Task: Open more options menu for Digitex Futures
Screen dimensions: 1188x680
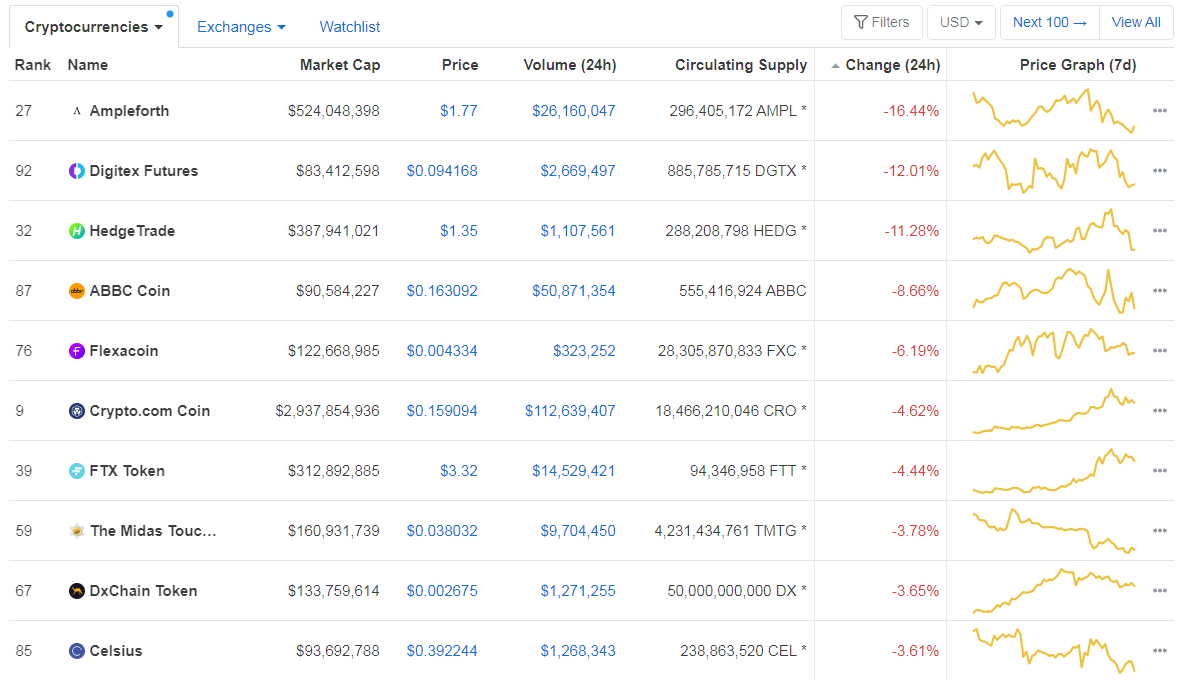Action: pyautogui.click(x=1159, y=170)
